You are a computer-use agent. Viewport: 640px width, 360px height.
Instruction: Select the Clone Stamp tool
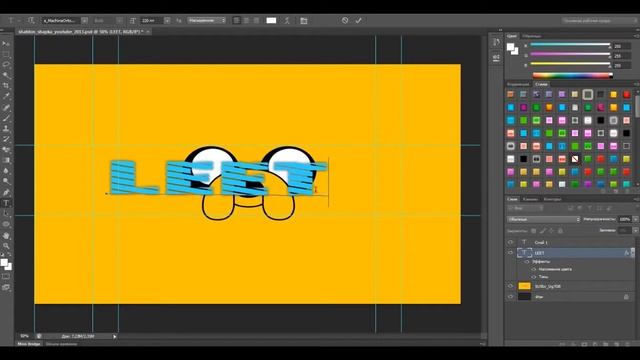click(6, 129)
